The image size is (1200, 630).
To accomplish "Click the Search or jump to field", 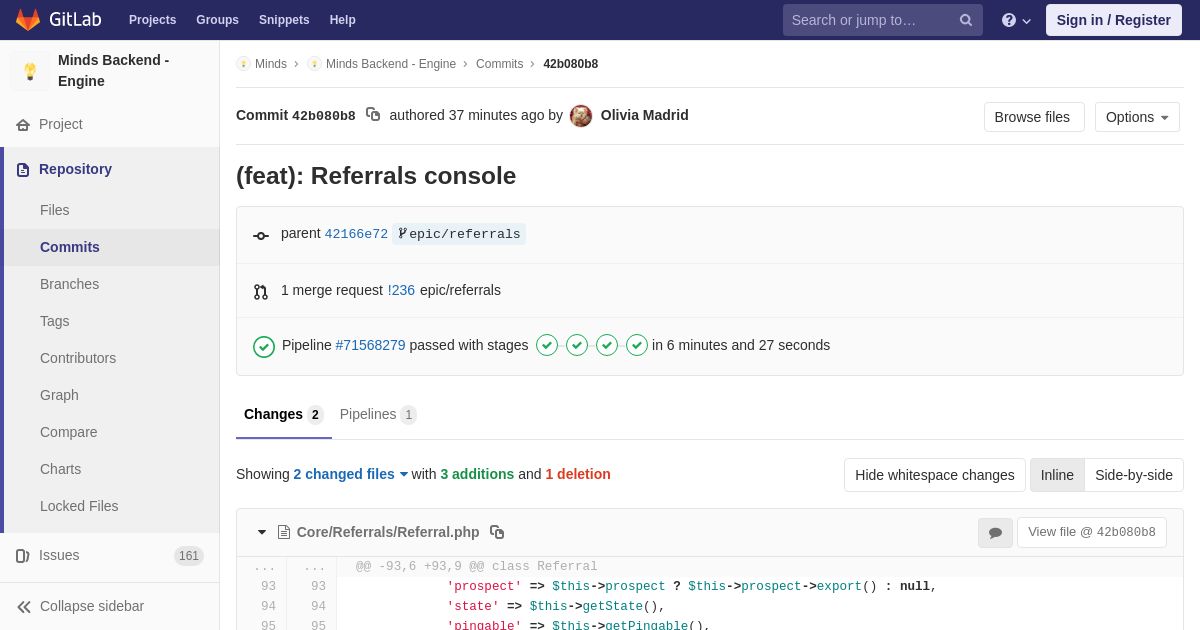I will pos(870,20).
